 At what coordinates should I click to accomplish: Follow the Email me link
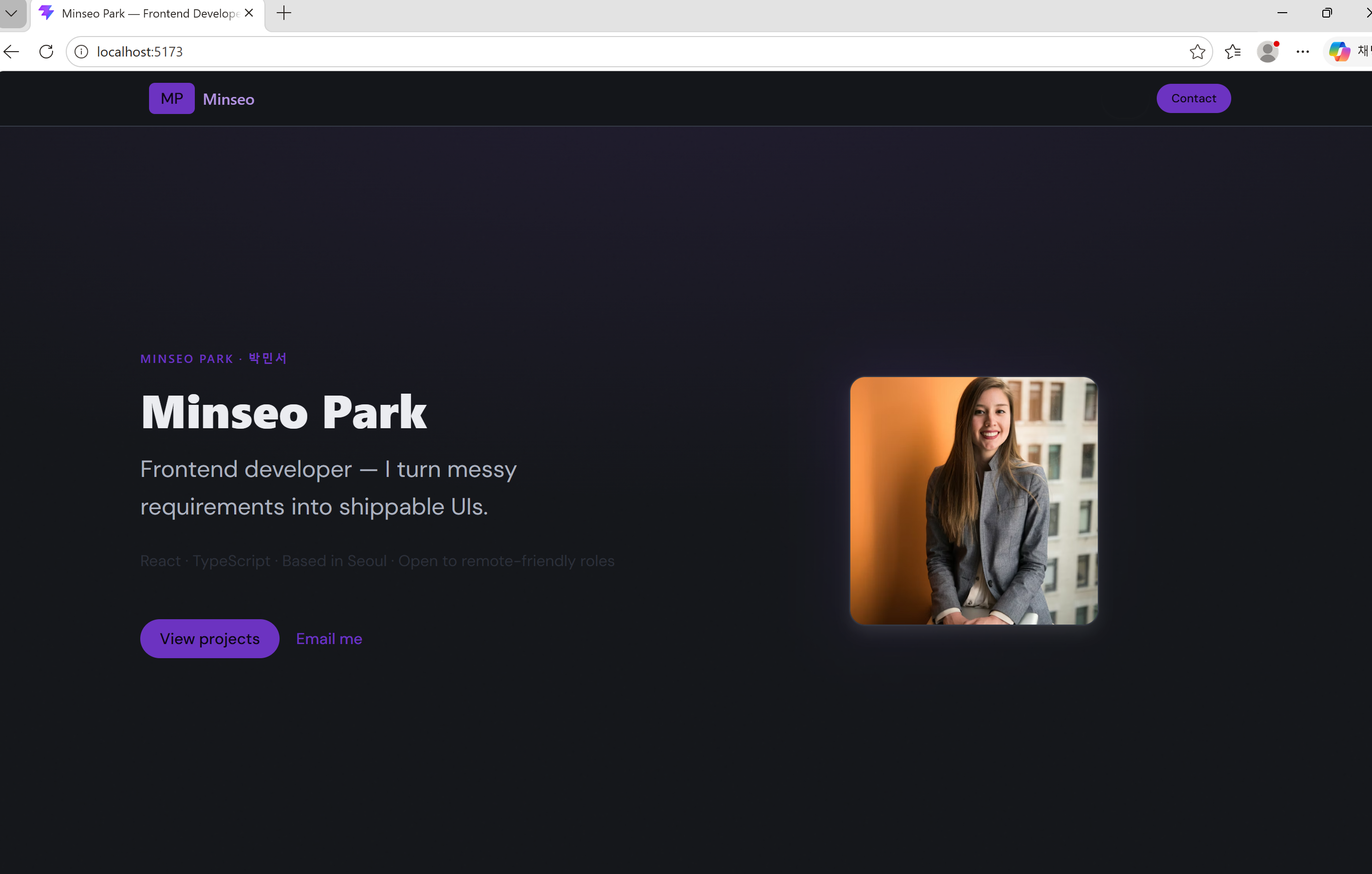329,639
